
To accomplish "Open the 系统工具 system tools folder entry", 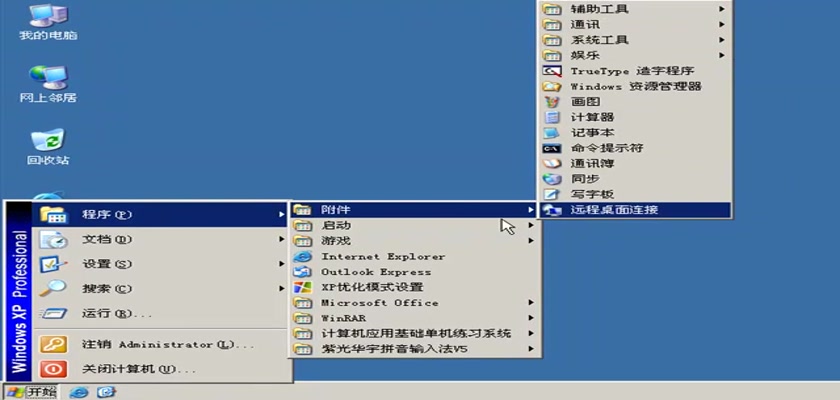I will [634, 40].
